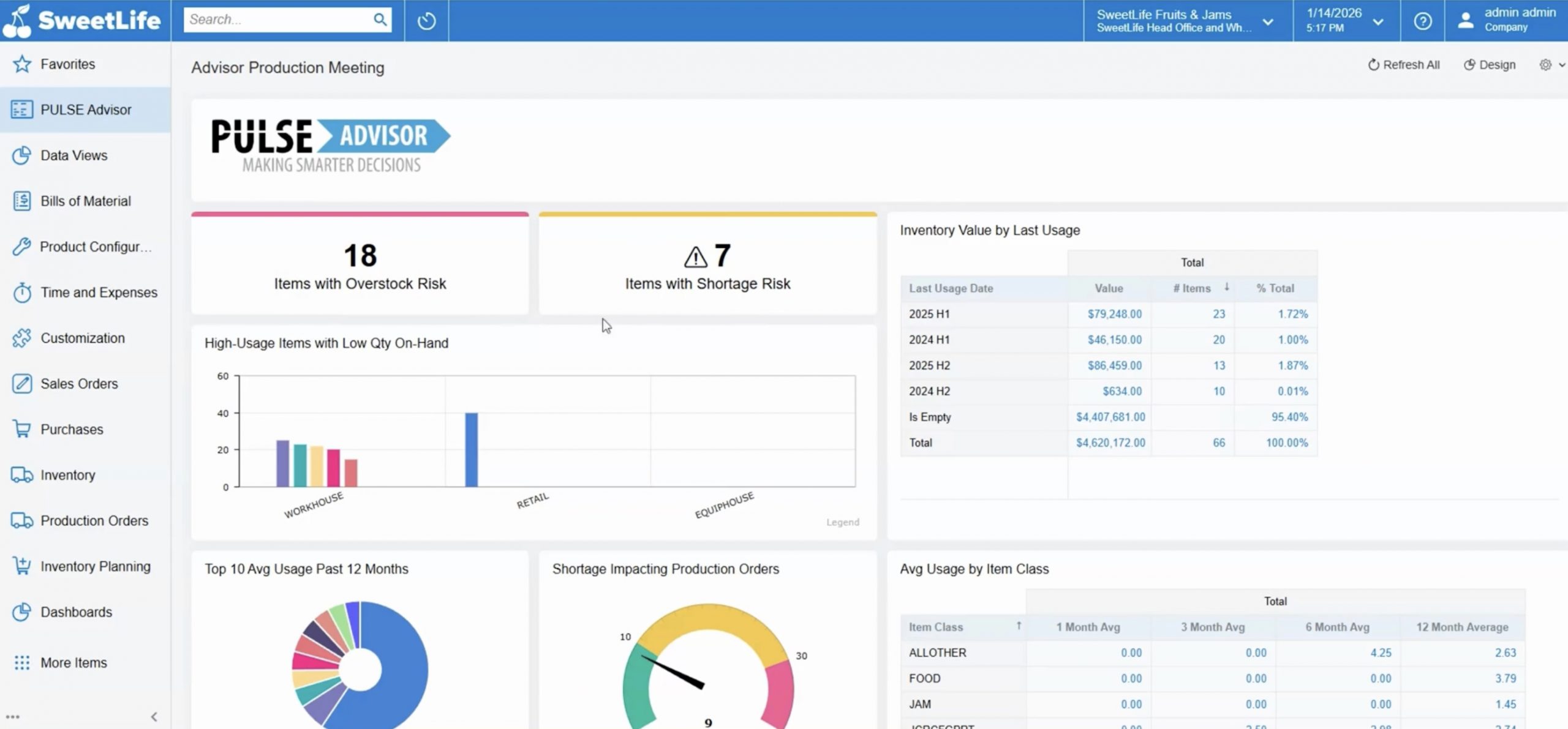Click the blue RETAIL bar in chart
The image size is (1568, 729).
point(471,450)
